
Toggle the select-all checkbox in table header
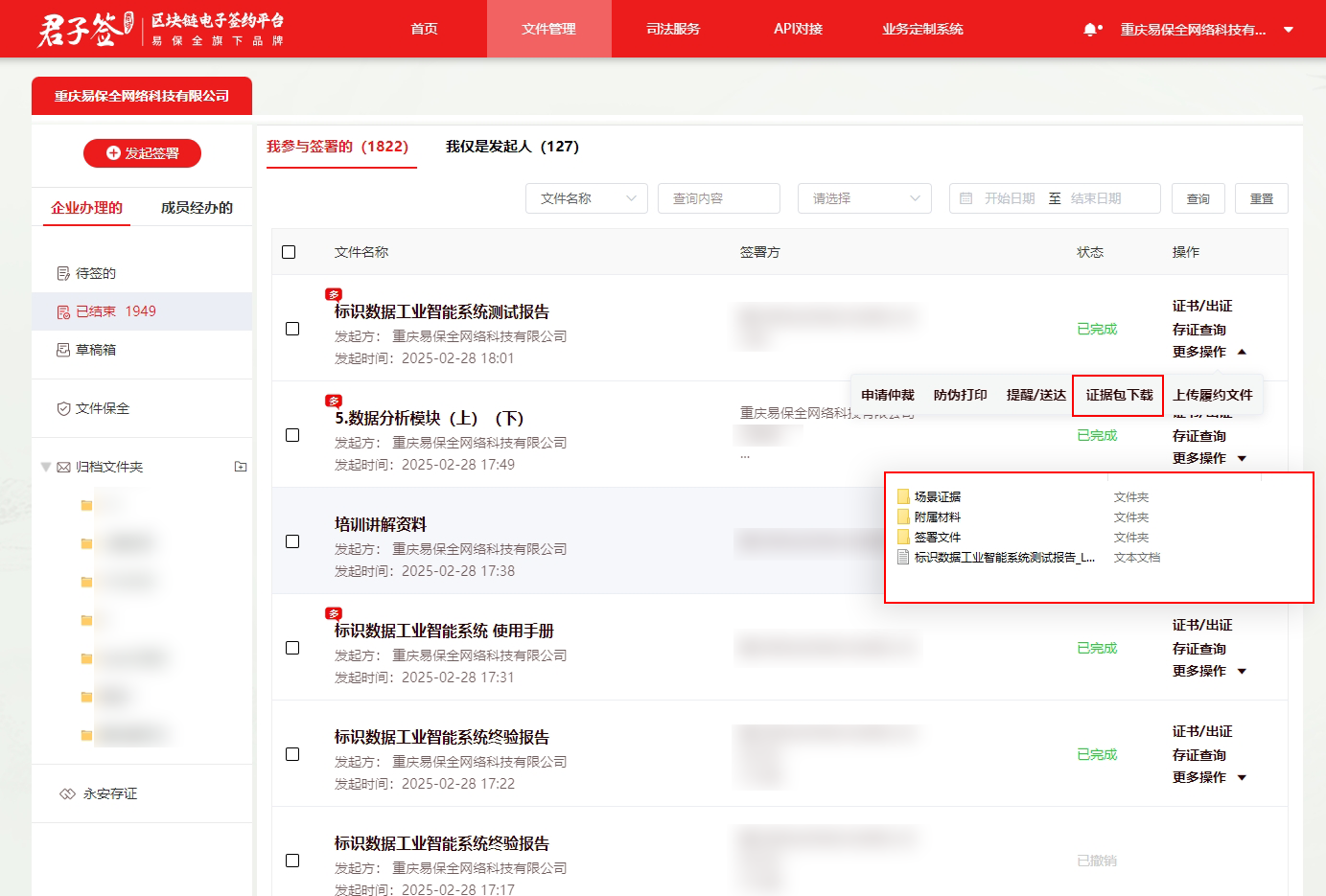point(289,252)
